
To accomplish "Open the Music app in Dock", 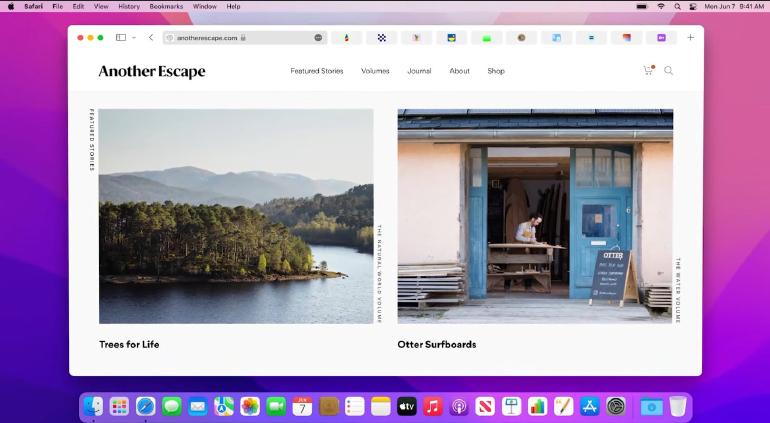I will [x=433, y=406].
